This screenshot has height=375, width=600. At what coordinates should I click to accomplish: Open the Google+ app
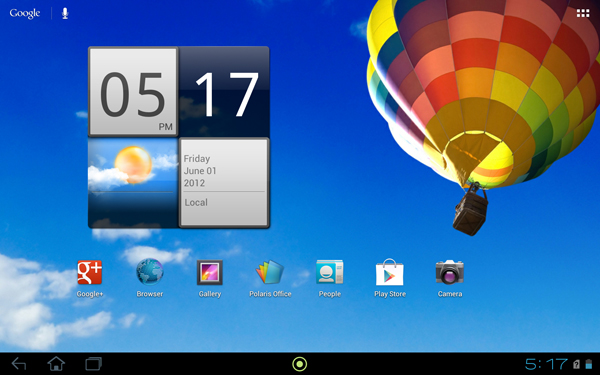pyautogui.click(x=90, y=278)
